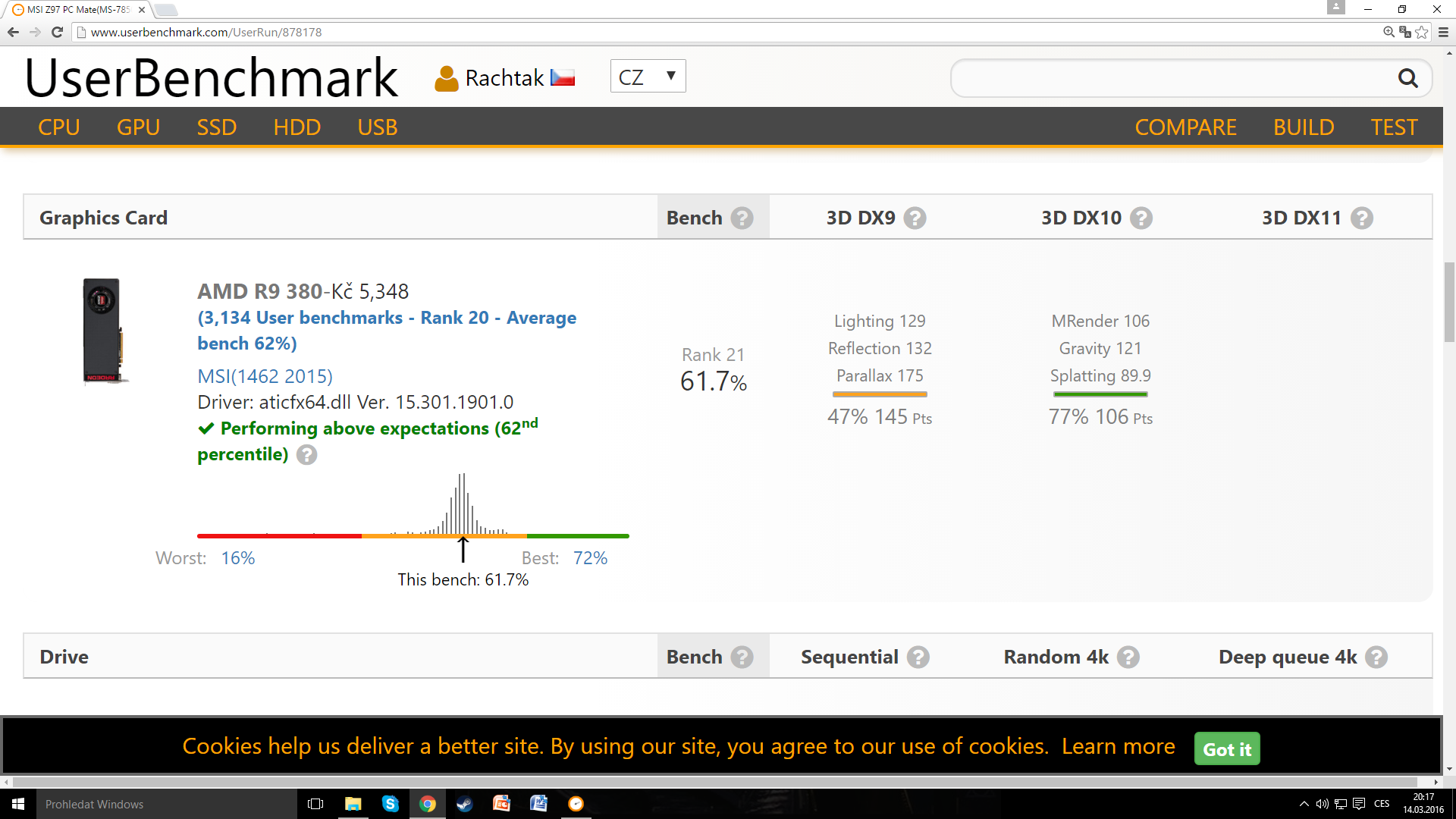Open the CZ country dropdown

tap(648, 77)
